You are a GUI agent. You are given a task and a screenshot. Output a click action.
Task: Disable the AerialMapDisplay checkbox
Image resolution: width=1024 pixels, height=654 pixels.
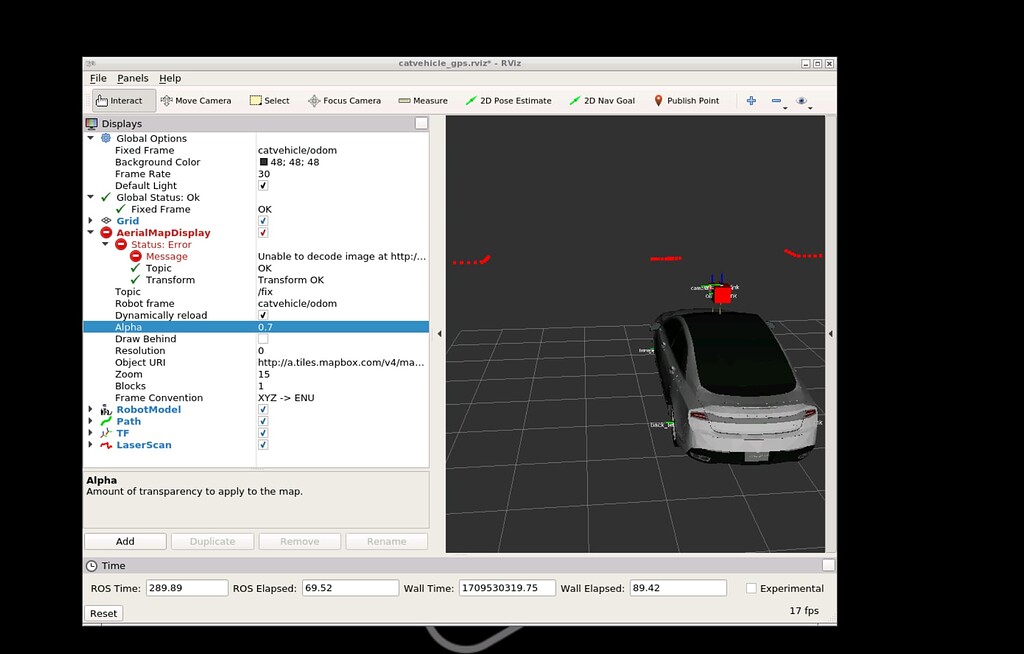coord(263,233)
